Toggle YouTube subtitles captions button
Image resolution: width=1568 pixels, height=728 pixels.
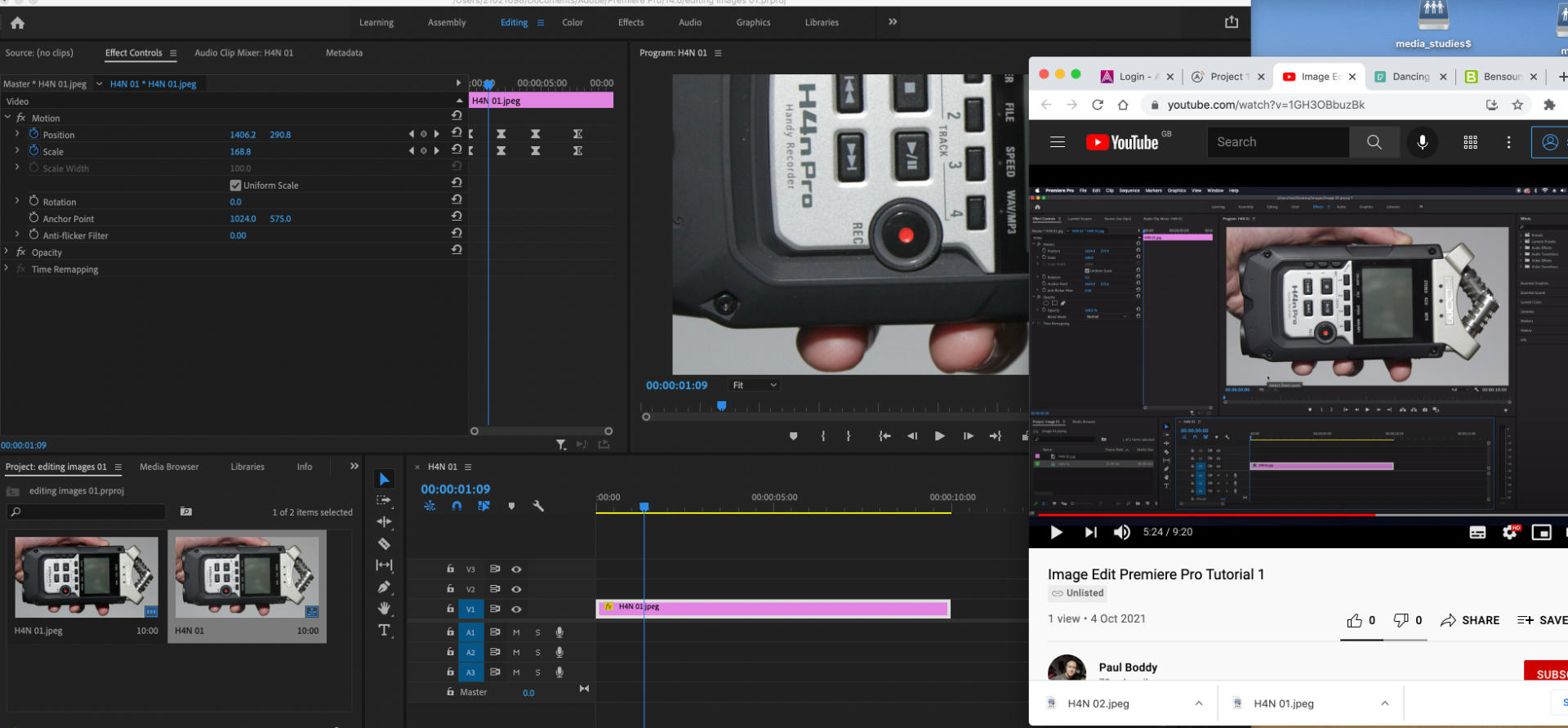click(x=1478, y=533)
